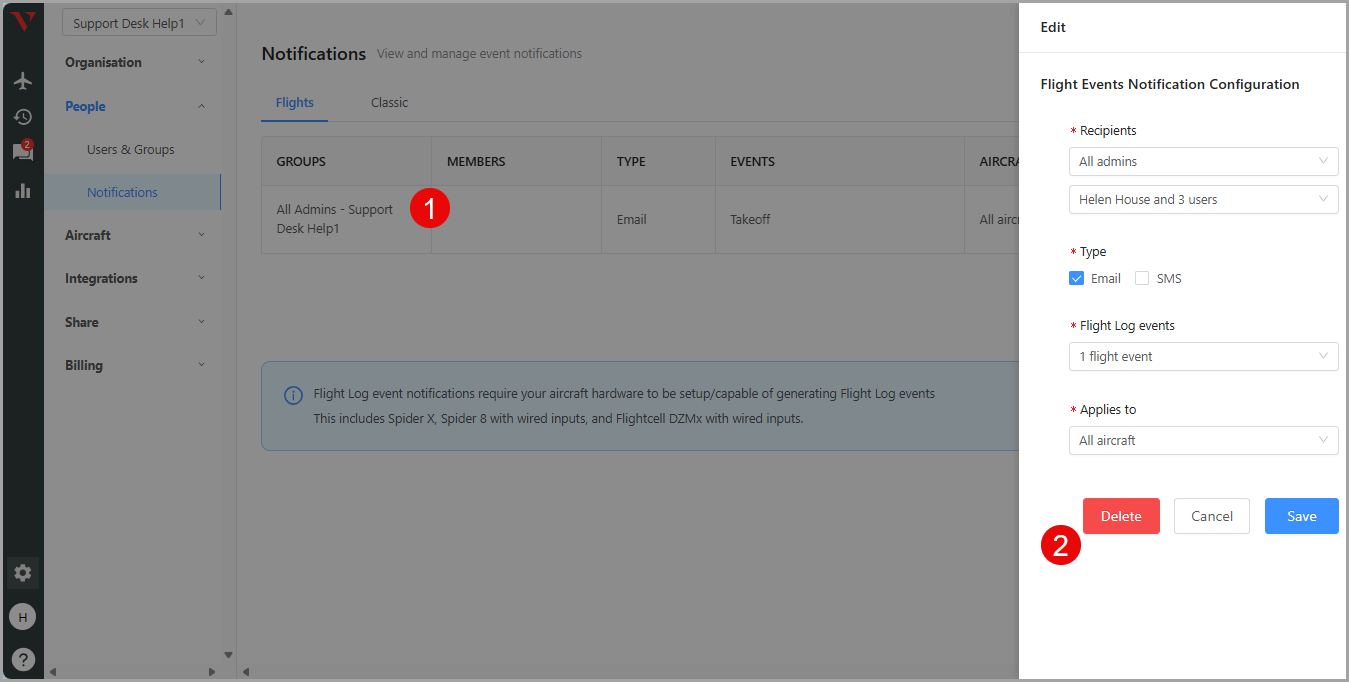Open the Helen House and 3 users dropdown
The width and height of the screenshot is (1349, 682).
coord(1203,200)
